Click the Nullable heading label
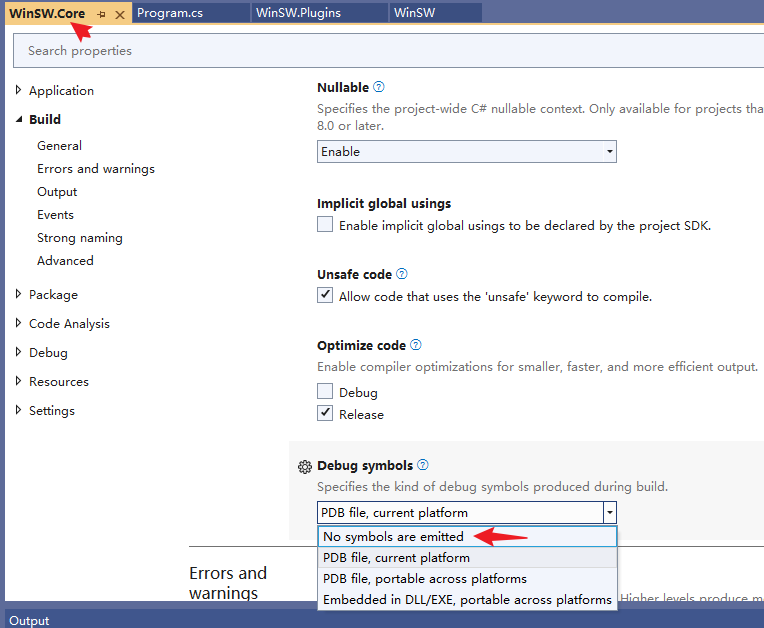 click(343, 87)
